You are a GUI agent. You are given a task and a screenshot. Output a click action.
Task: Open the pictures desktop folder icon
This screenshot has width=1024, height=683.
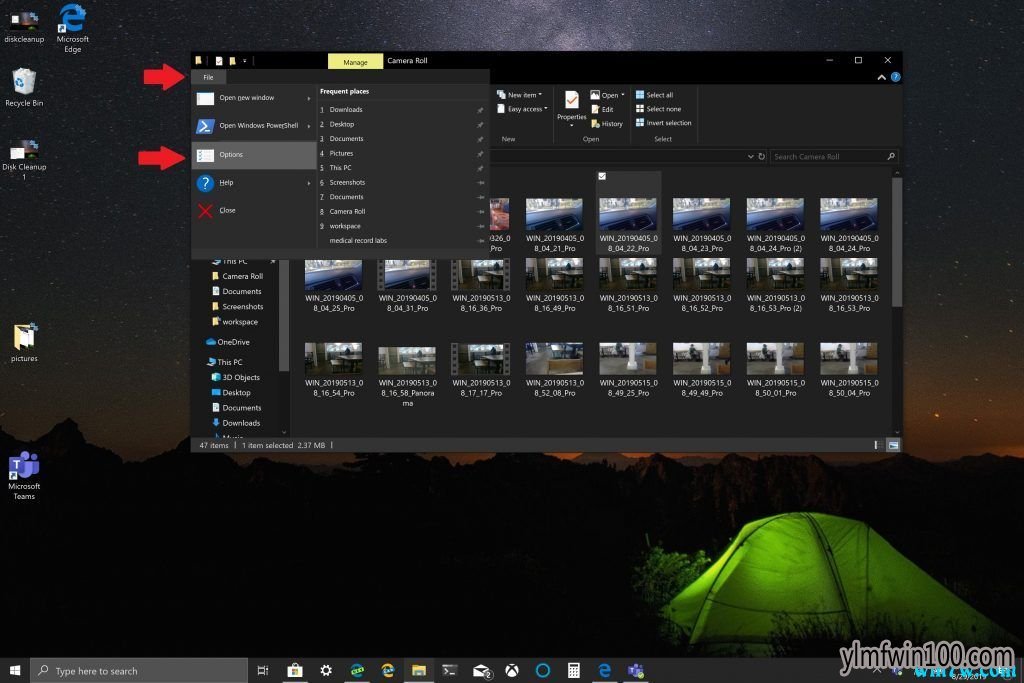click(x=24, y=342)
